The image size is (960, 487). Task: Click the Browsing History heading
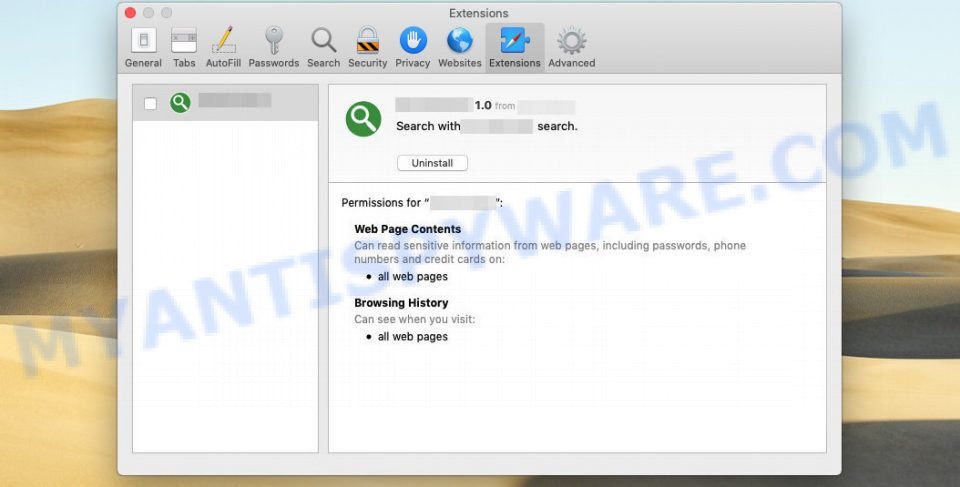pos(401,303)
